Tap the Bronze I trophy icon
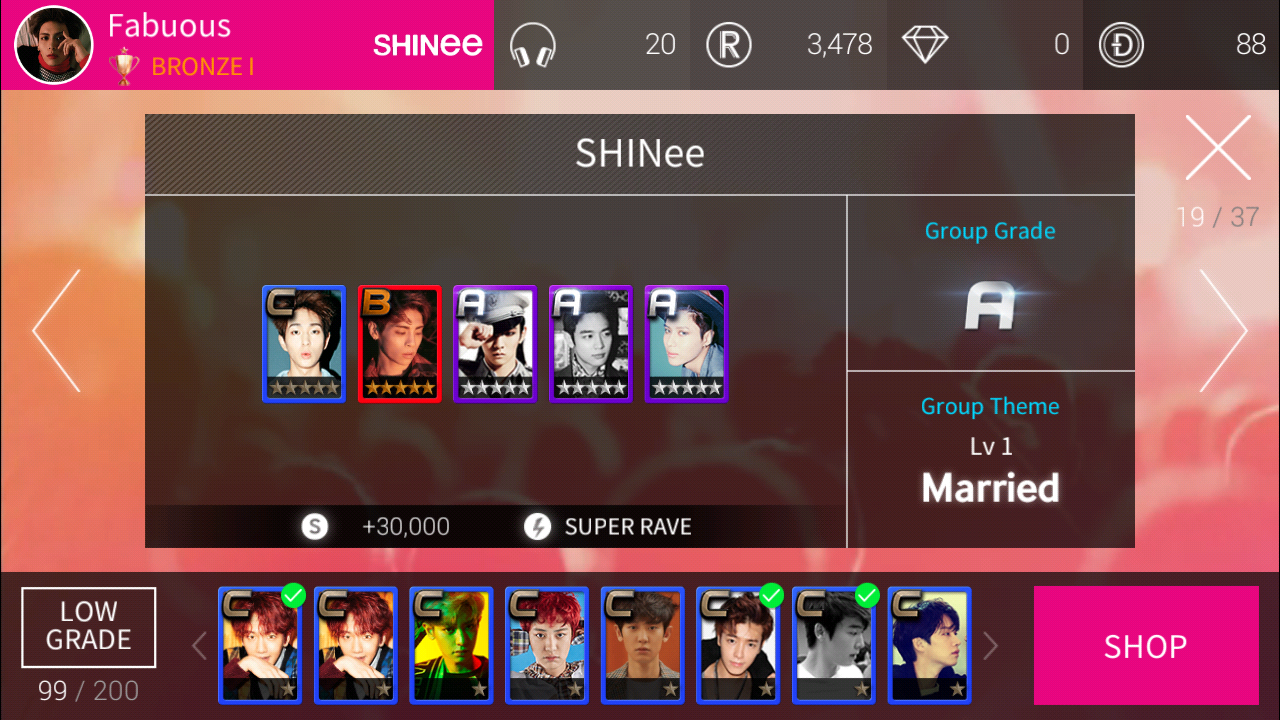This screenshot has height=720, width=1280. [125, 66]
